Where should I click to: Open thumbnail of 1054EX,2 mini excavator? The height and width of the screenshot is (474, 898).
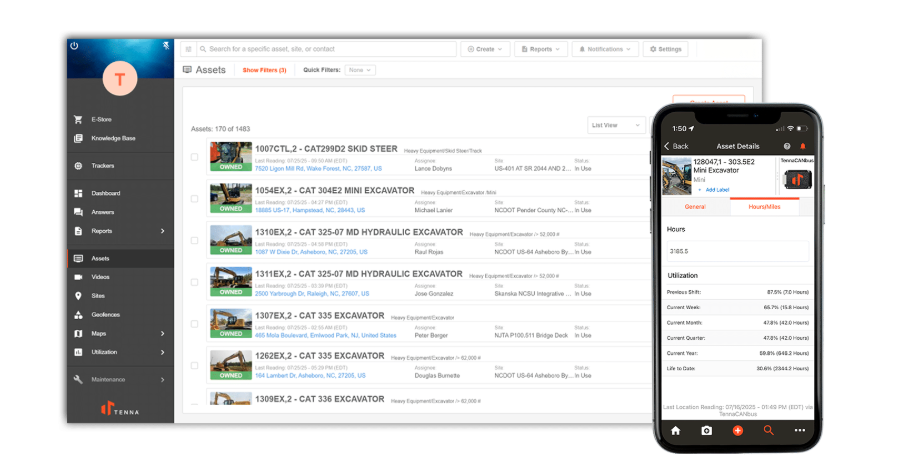[231, 198]
